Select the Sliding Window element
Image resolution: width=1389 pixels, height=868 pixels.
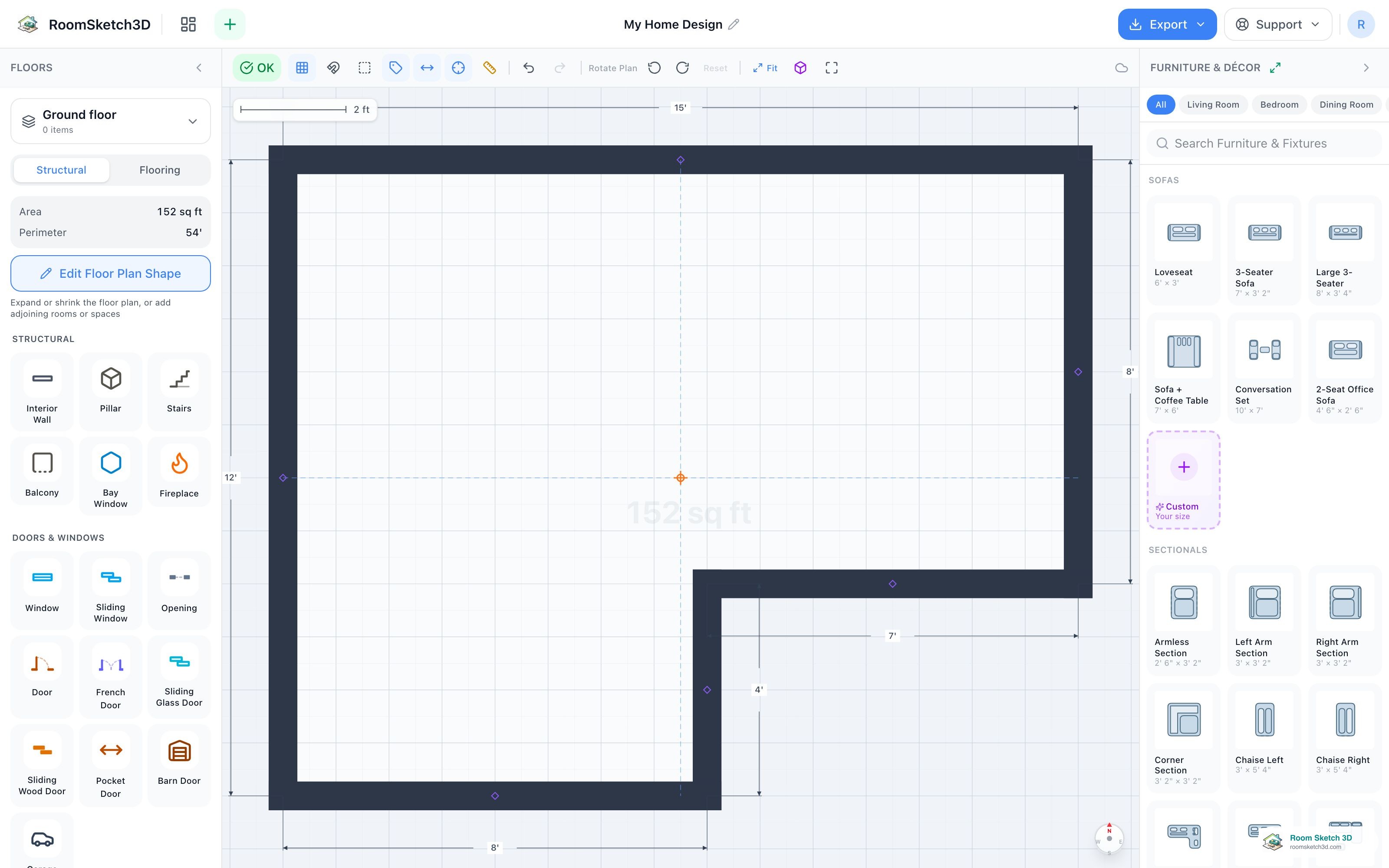(111, 590)
